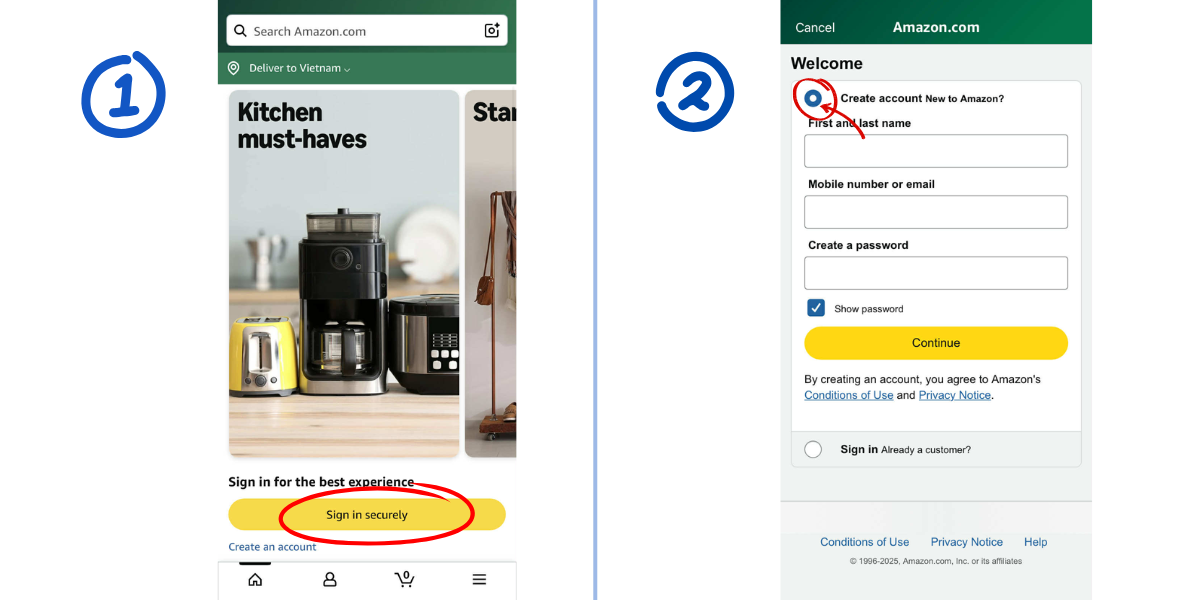The image size is (1200, 600).
Task: Open the Conditions of Use footer link
Action: coord(864,542)
